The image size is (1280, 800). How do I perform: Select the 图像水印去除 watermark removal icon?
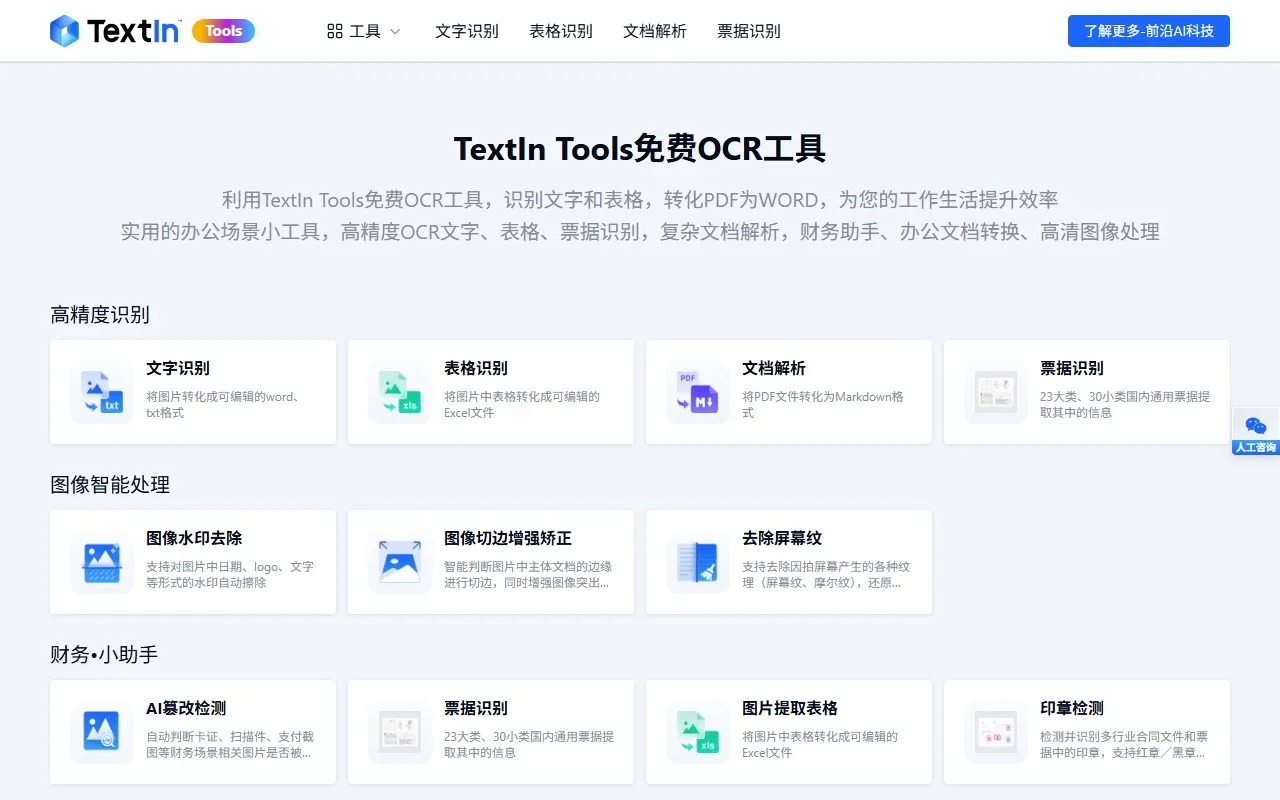[x=100, y=561]
